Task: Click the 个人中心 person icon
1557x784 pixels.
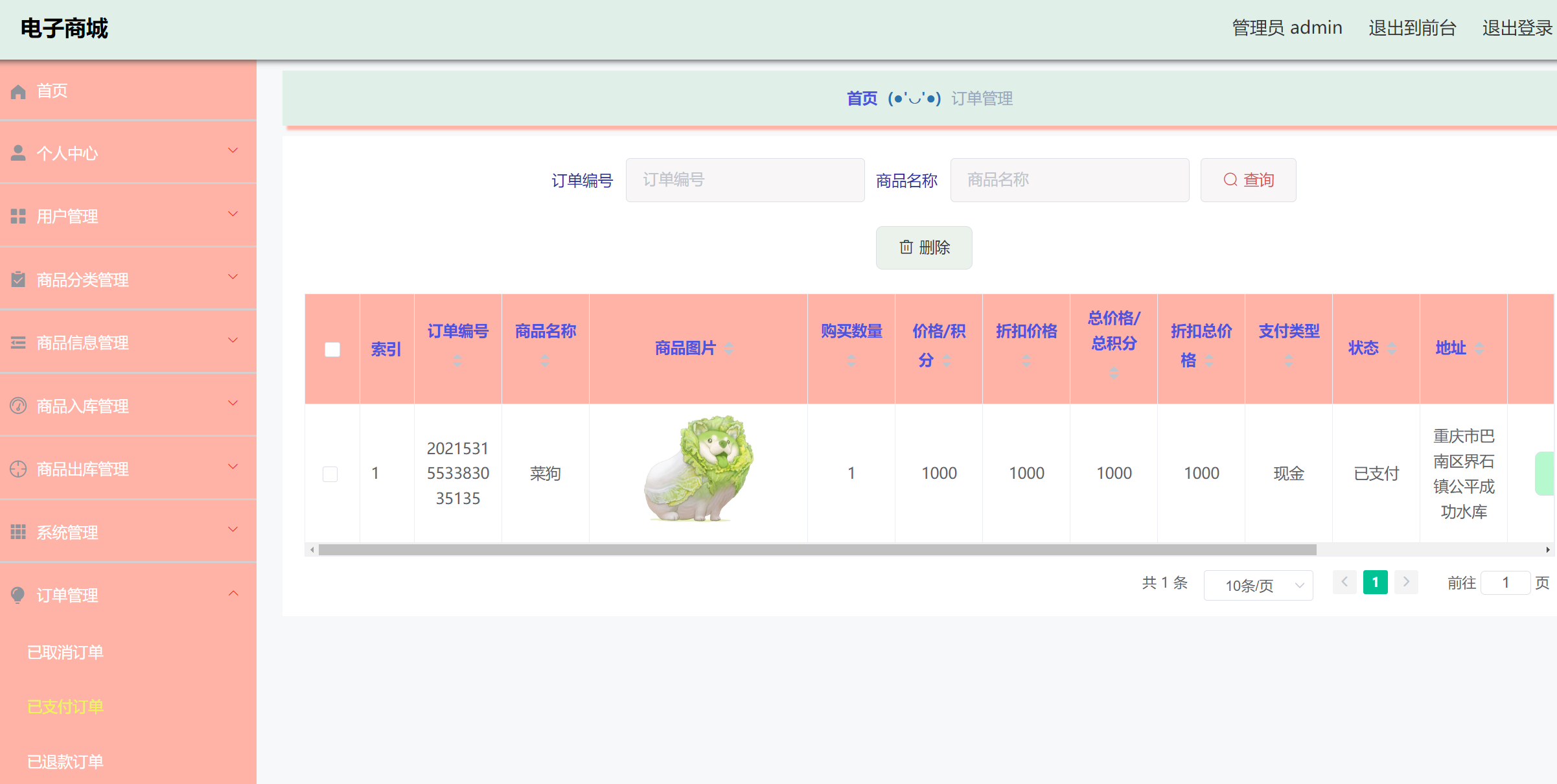Action: coord(17,152)
